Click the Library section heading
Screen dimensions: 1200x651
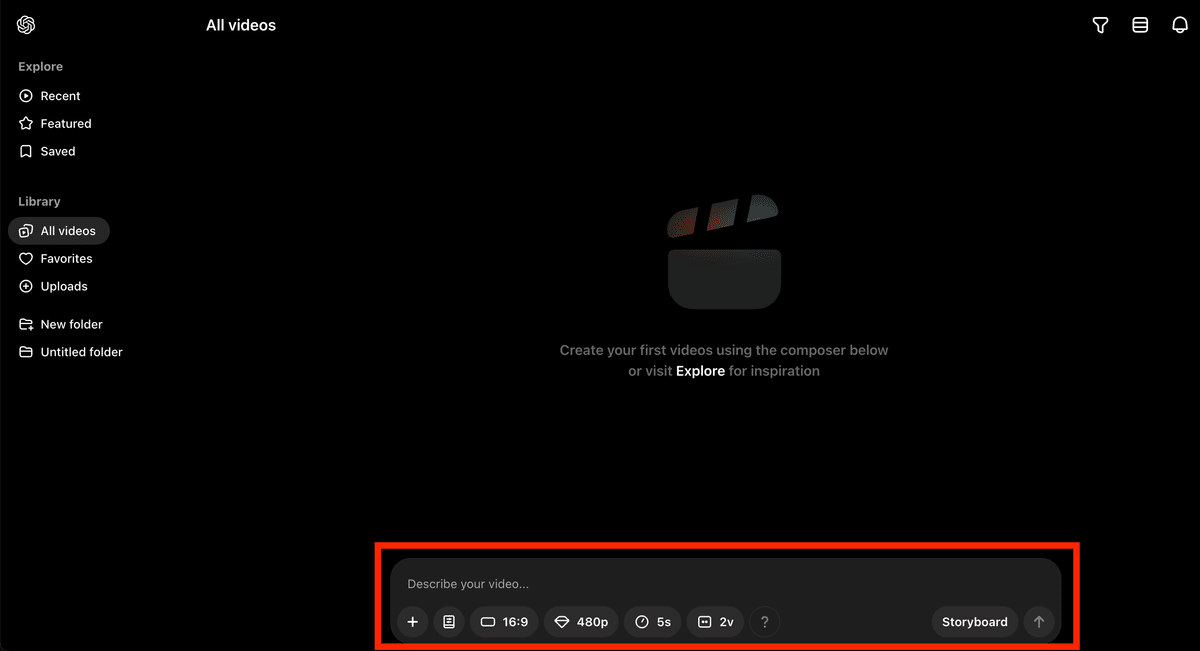40,202
